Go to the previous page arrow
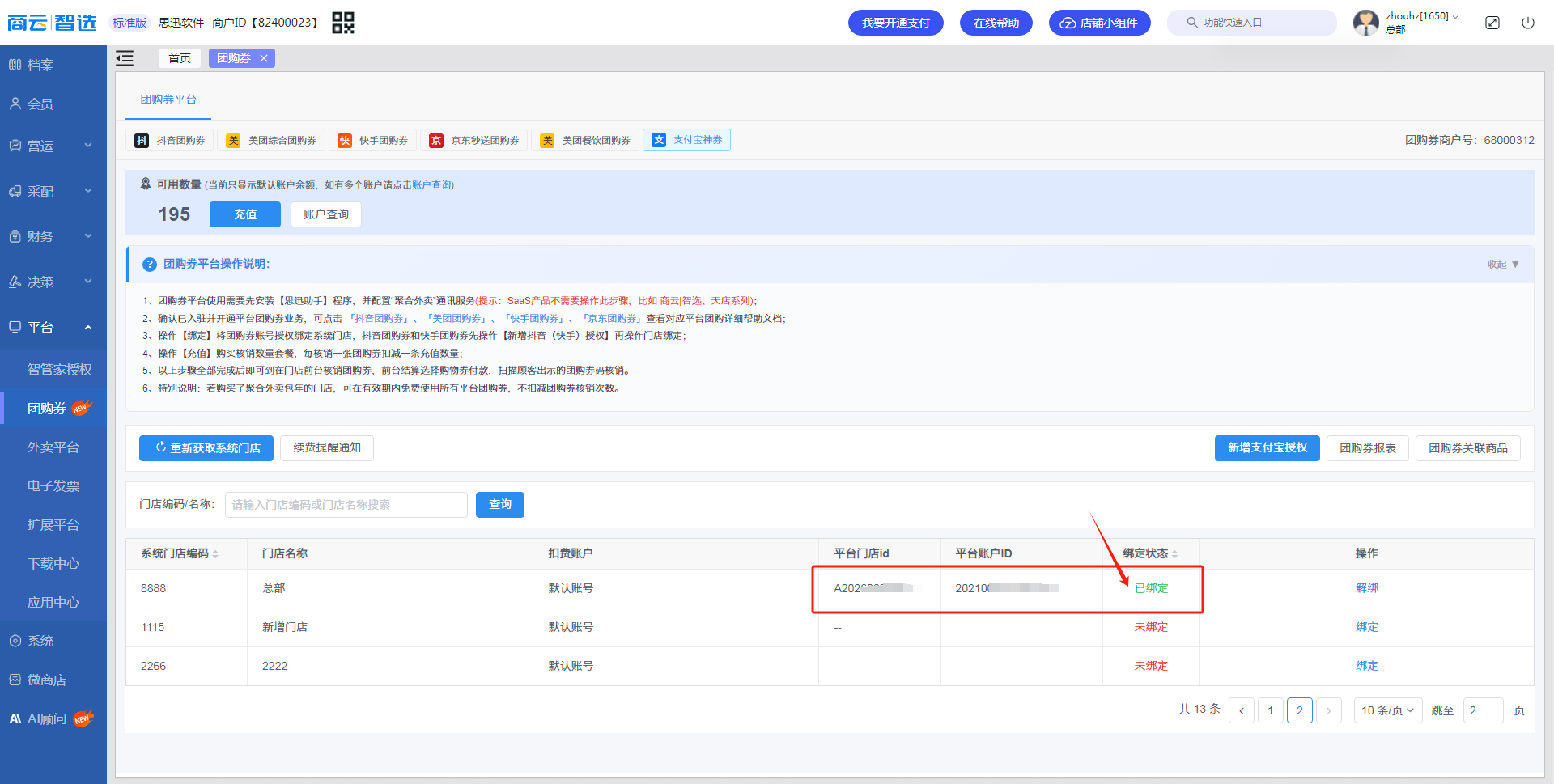Image resolution: width=1554 pixels, height=784 pixels. [x=1242, y=710]
